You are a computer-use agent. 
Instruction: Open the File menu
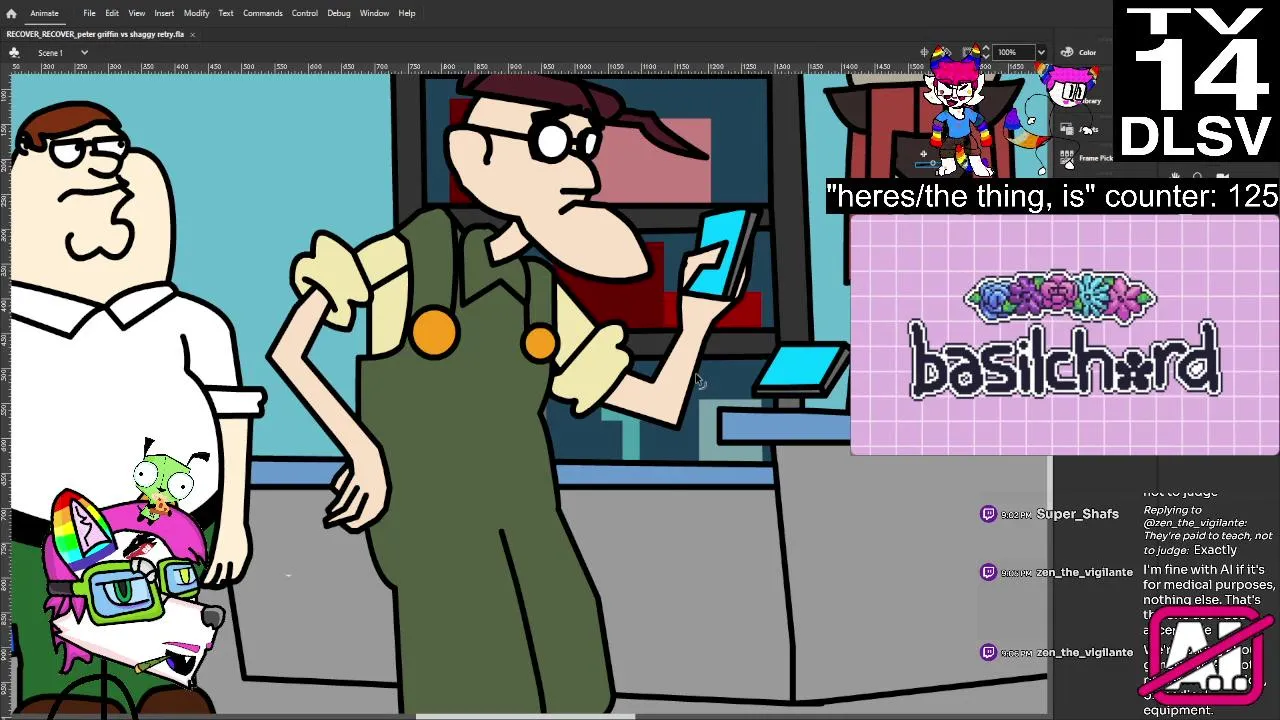click(89, 13)
